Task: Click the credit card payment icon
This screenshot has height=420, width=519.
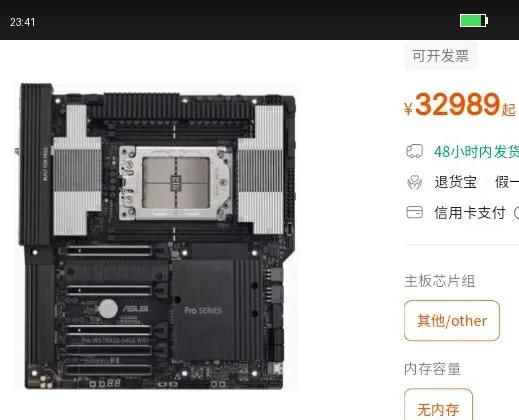Action: 414,212
